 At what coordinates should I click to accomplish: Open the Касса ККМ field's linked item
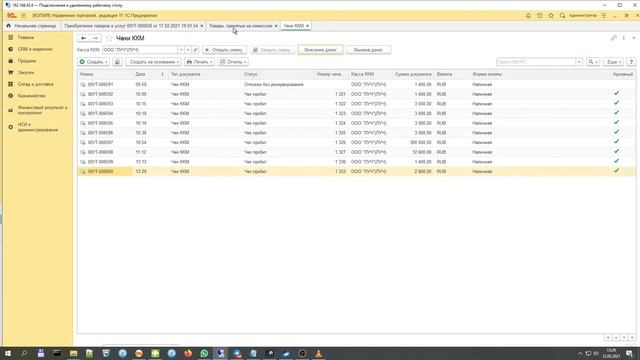[196, 50]
